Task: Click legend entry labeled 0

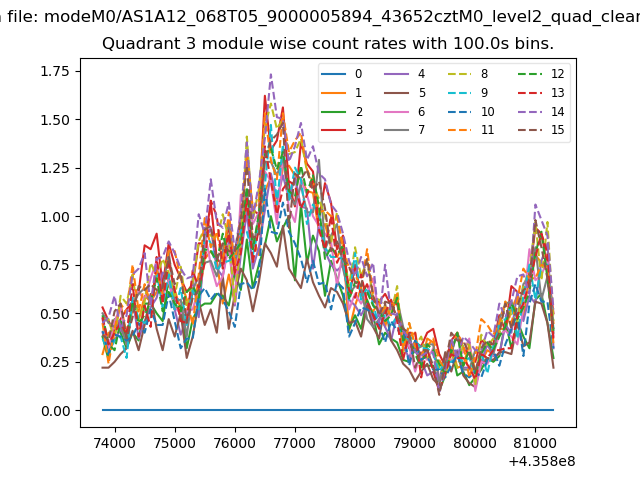Action: [342, 74]
